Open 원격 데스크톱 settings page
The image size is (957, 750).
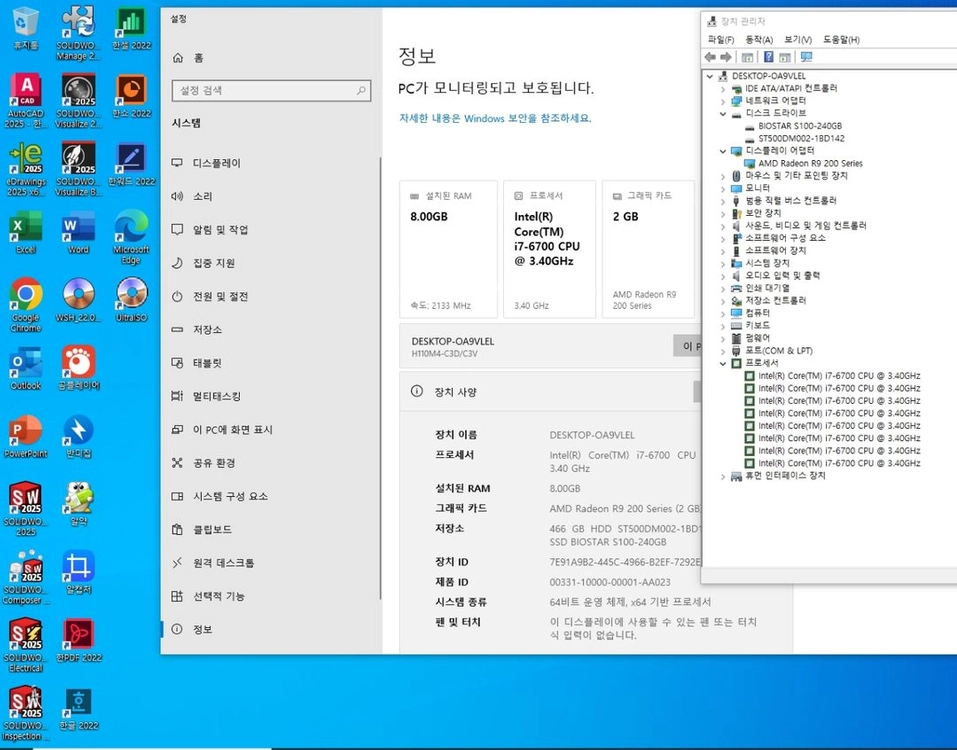click(271, 563)
